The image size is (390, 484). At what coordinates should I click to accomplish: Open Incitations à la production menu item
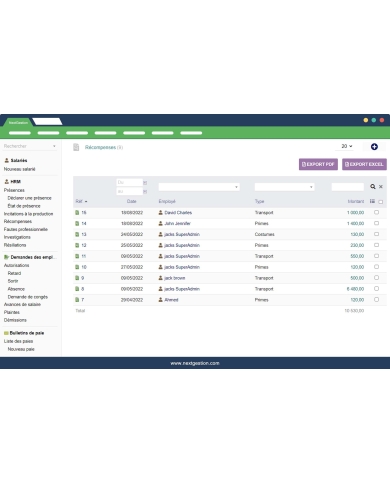pyautogui.click(x=28, y=214)
